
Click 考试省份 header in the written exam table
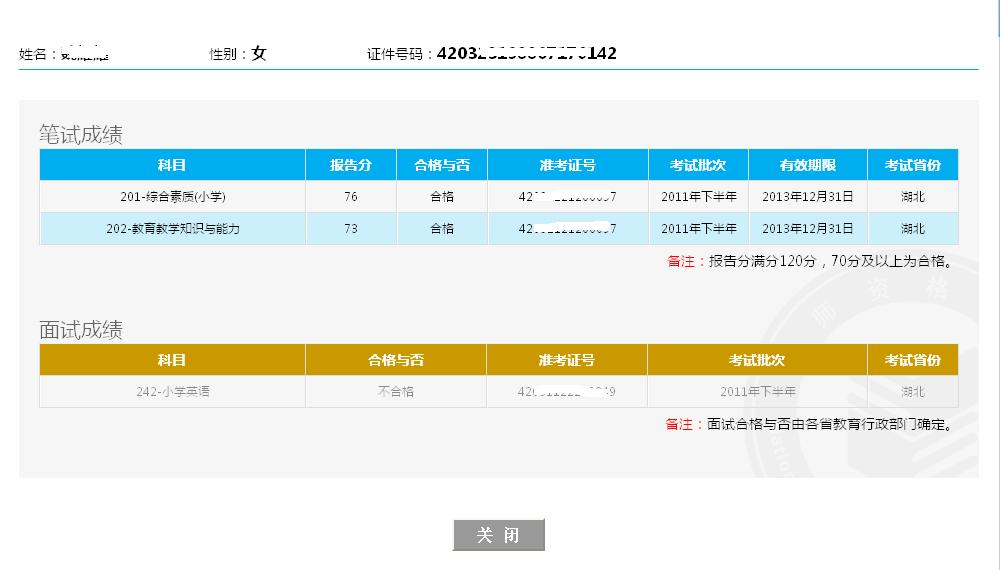[x=912, y=165]
